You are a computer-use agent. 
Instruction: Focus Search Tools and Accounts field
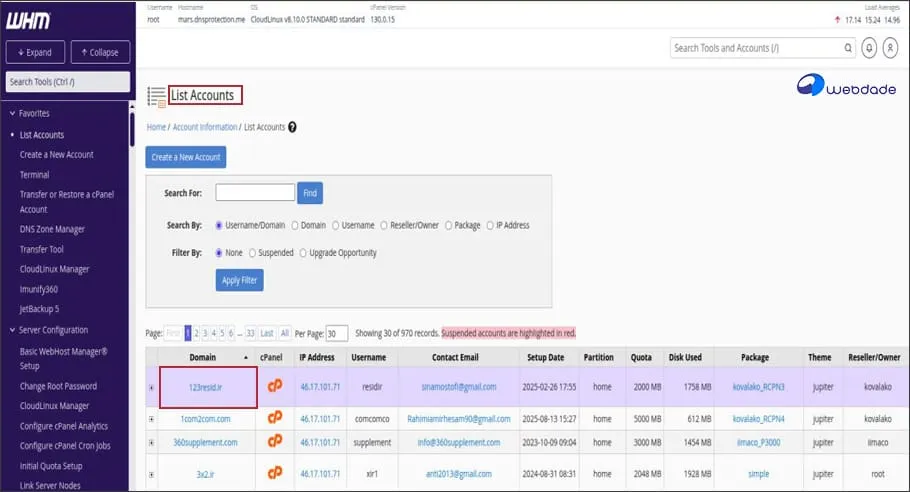(x=757, y=48)
